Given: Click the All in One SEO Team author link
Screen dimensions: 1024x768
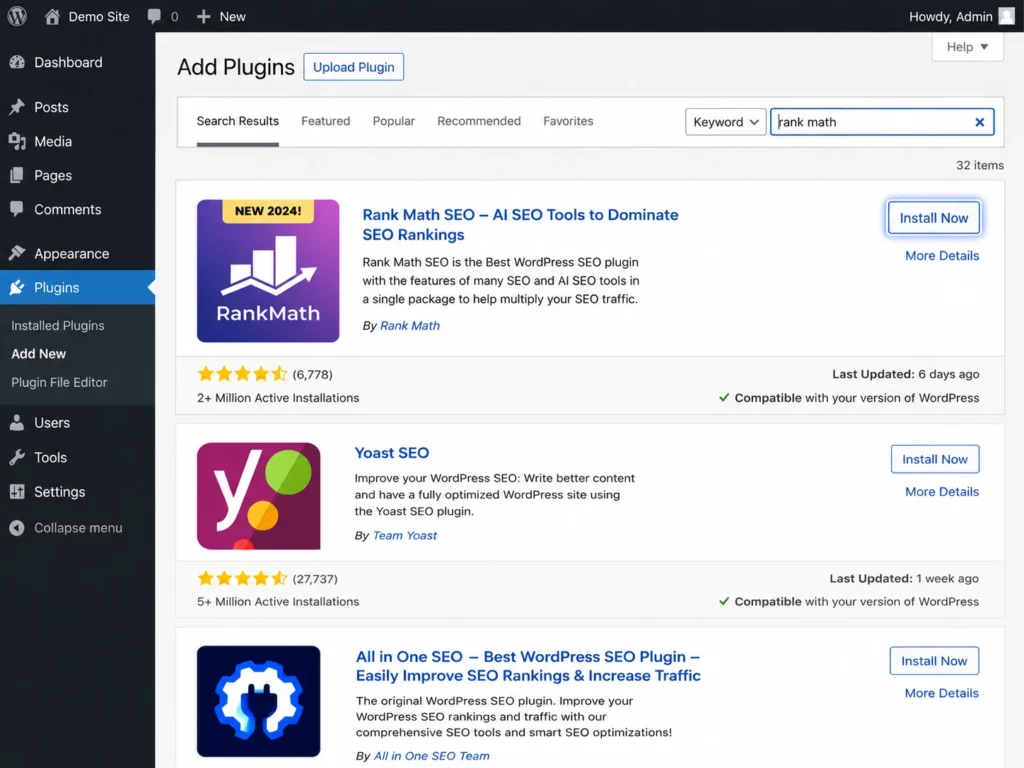Looking at the screenshot, I should click(431, 756).
